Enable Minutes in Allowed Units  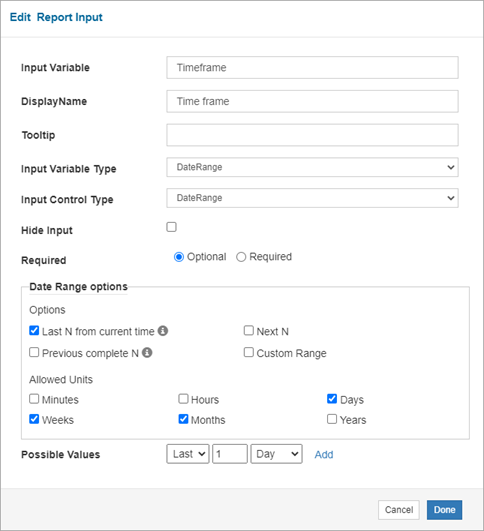pos(34,399)
